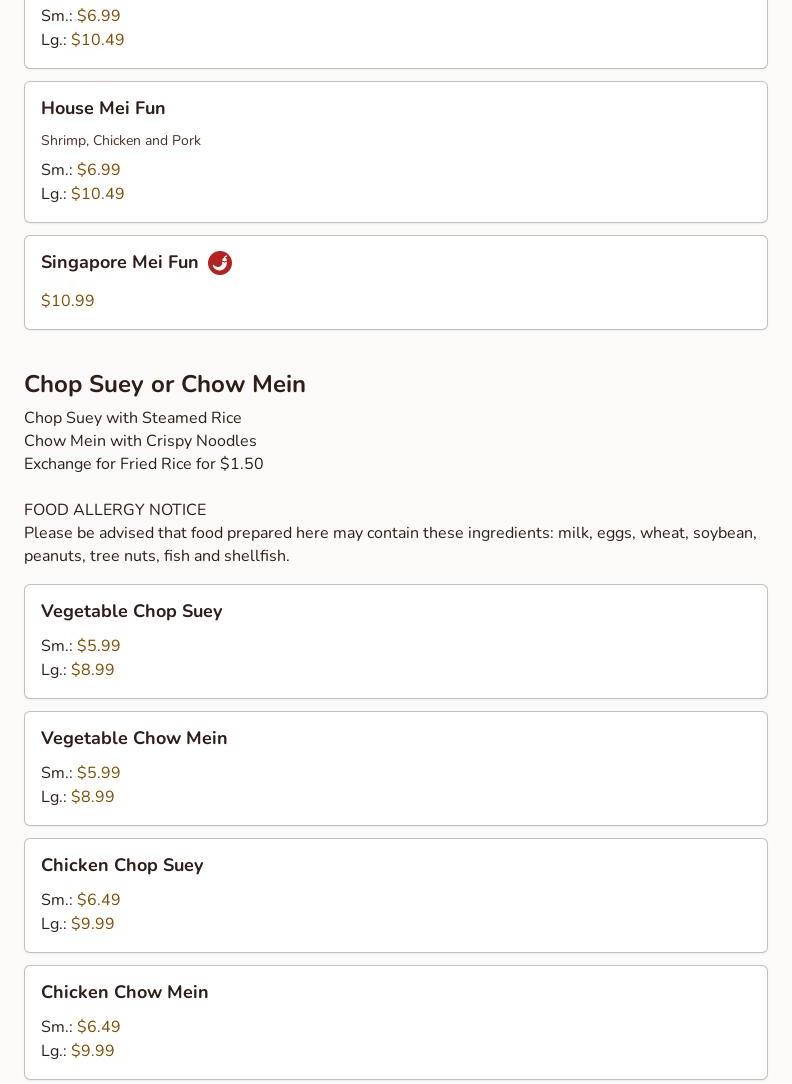
Task: Click the Singapore Mei Fun $10.99 price
Action: tap(68, 301)
